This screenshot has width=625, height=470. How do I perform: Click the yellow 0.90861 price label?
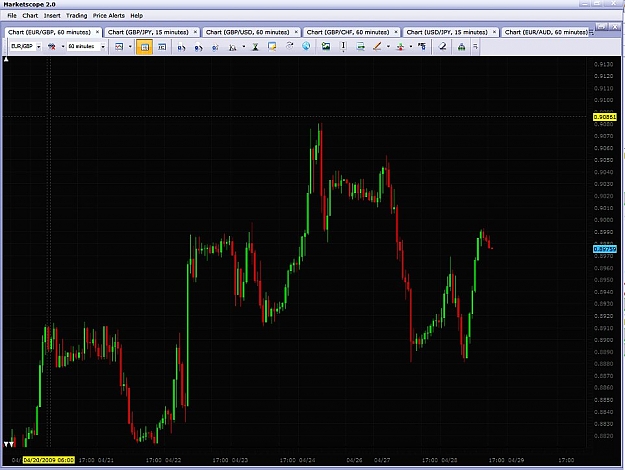[605, 117]
